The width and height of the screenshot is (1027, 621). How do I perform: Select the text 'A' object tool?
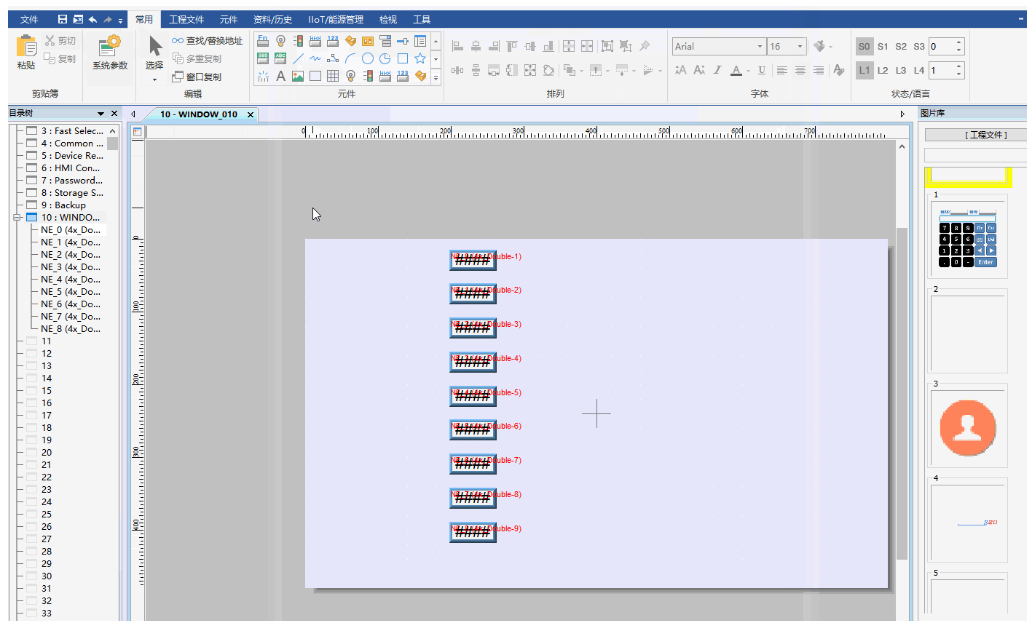tap(281, 76)
